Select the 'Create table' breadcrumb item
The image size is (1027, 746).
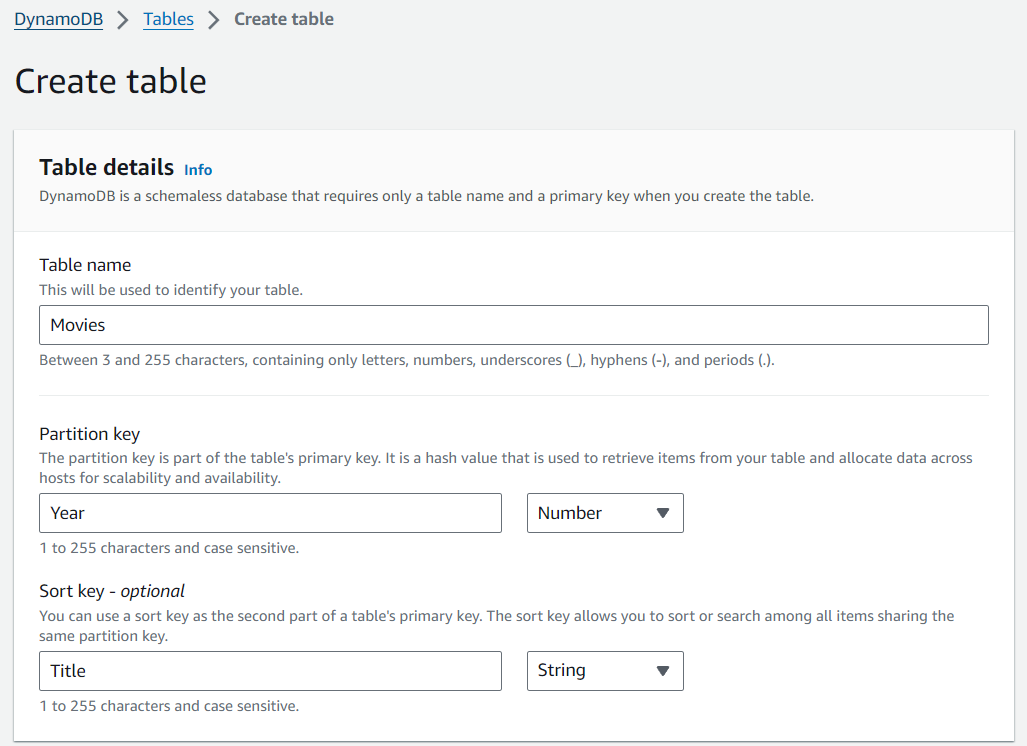pos(283,19)
